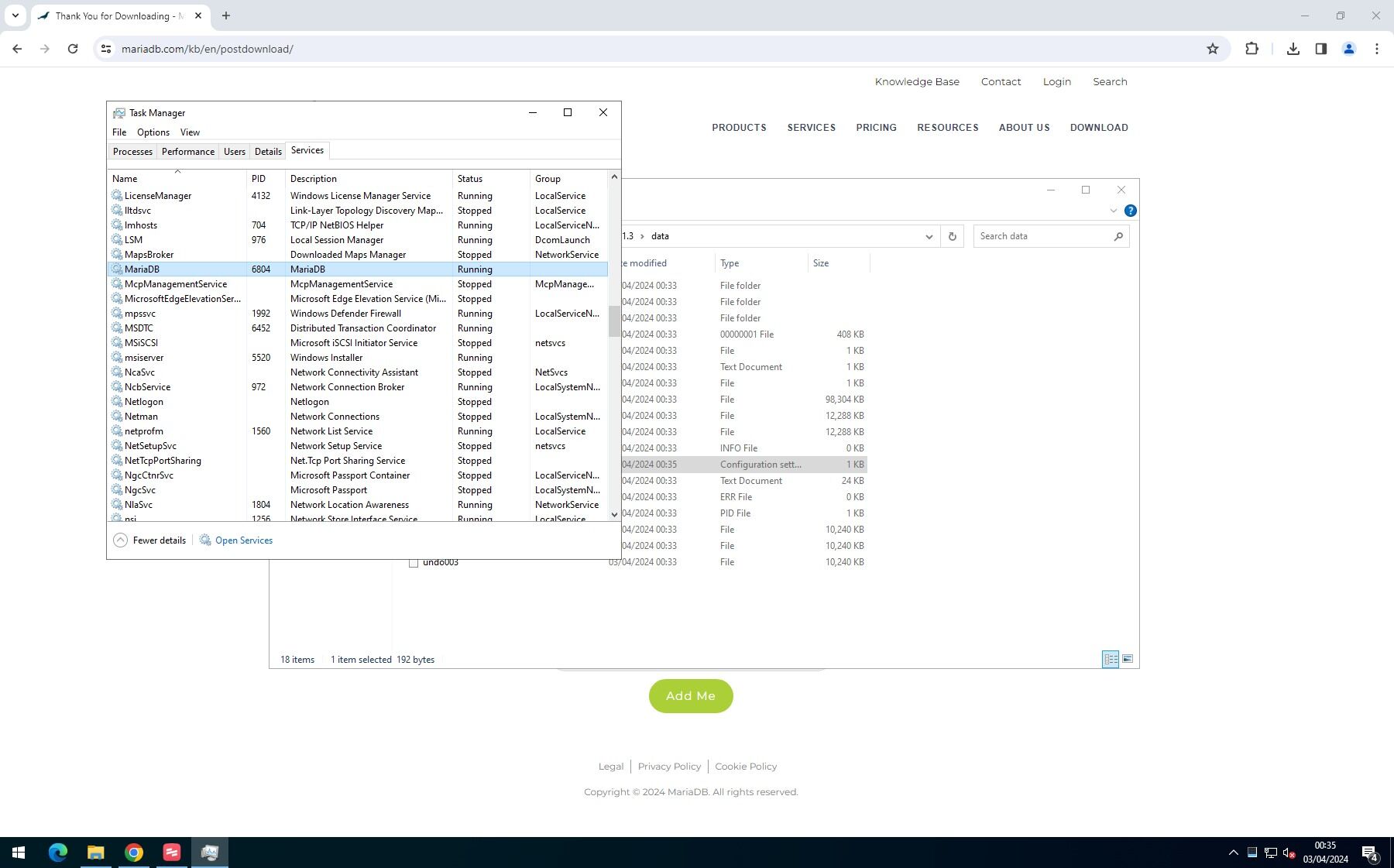Click the Open Services gear icon

click(205, 540)
